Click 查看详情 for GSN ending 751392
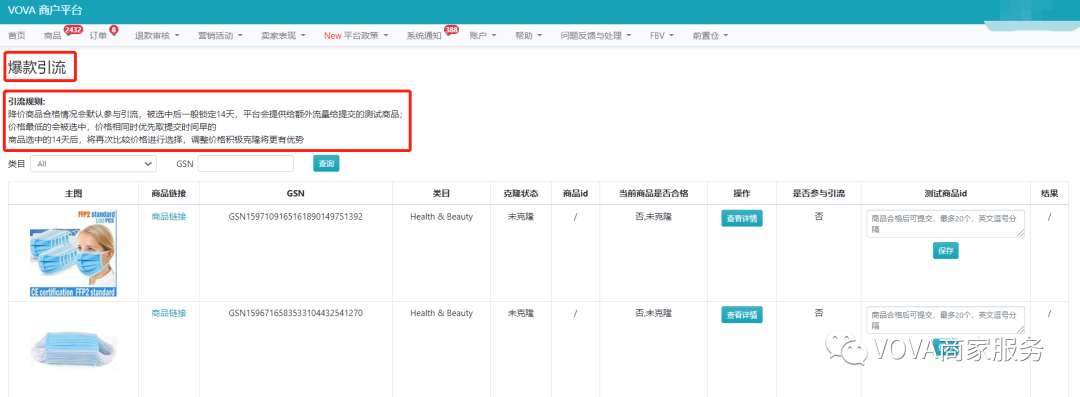 point(742,218)
